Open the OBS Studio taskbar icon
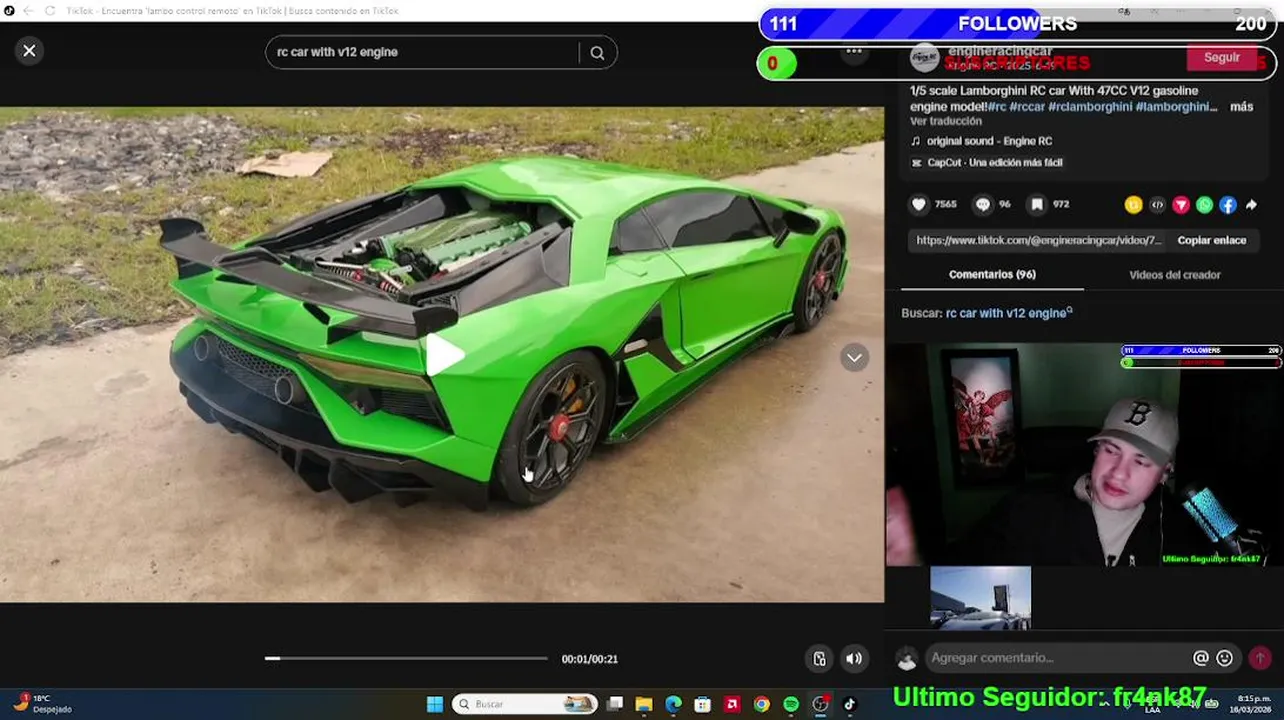Viewport: 1284px width, 720px height. 821,704
